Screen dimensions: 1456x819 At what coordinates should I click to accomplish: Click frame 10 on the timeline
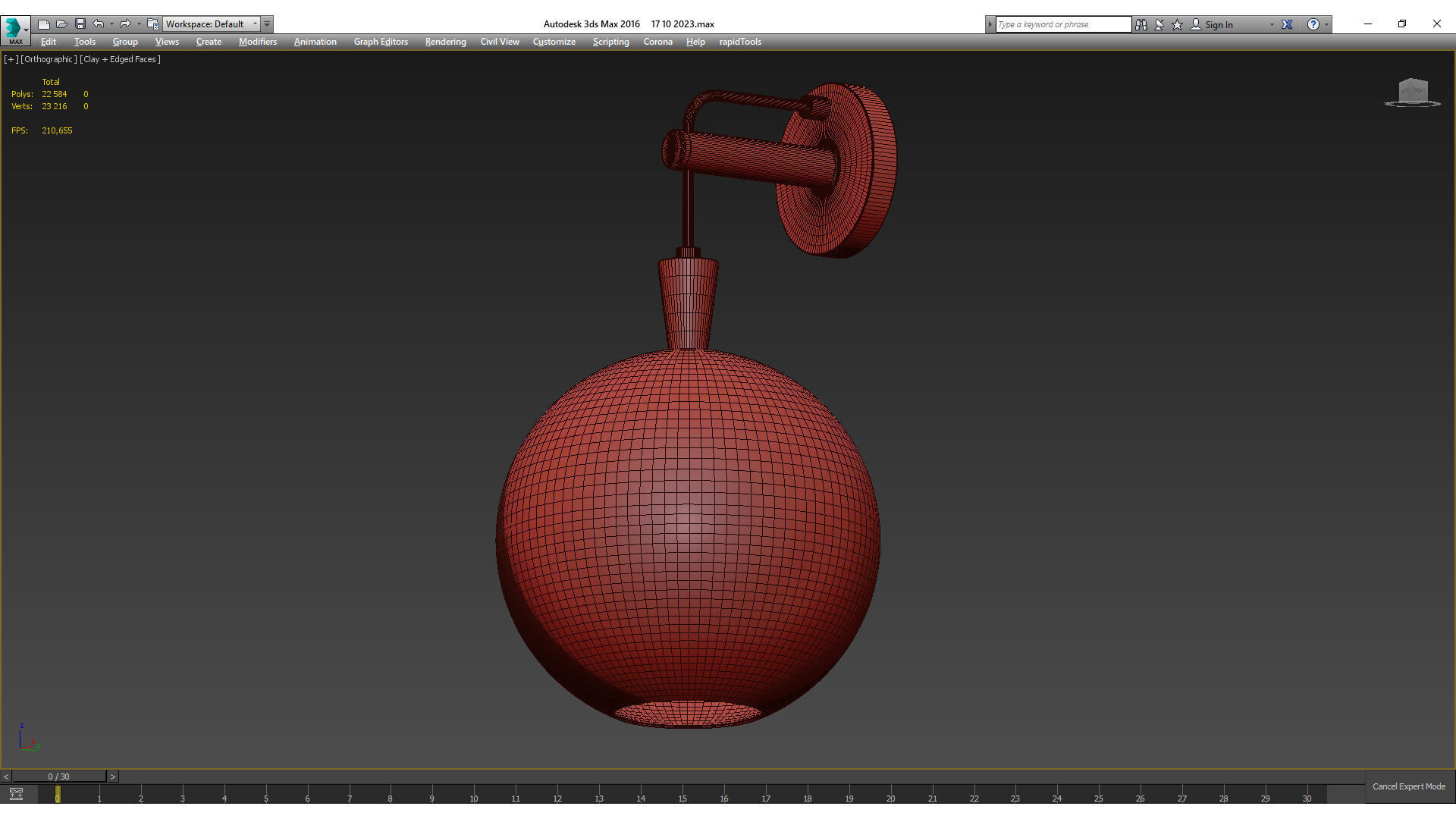click(x=474, y=797)
